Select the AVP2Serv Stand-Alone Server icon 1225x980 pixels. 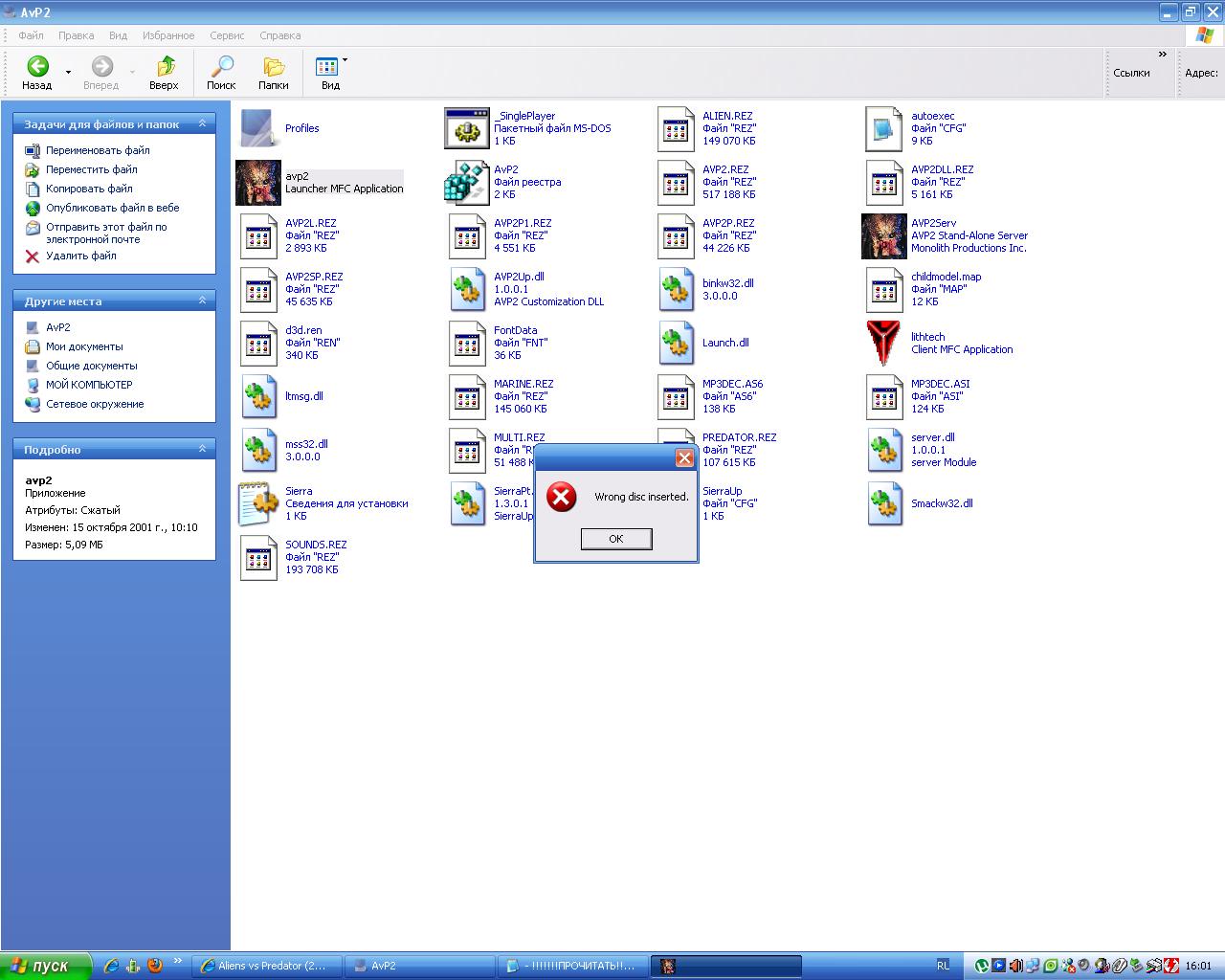(x=884, y=235)
